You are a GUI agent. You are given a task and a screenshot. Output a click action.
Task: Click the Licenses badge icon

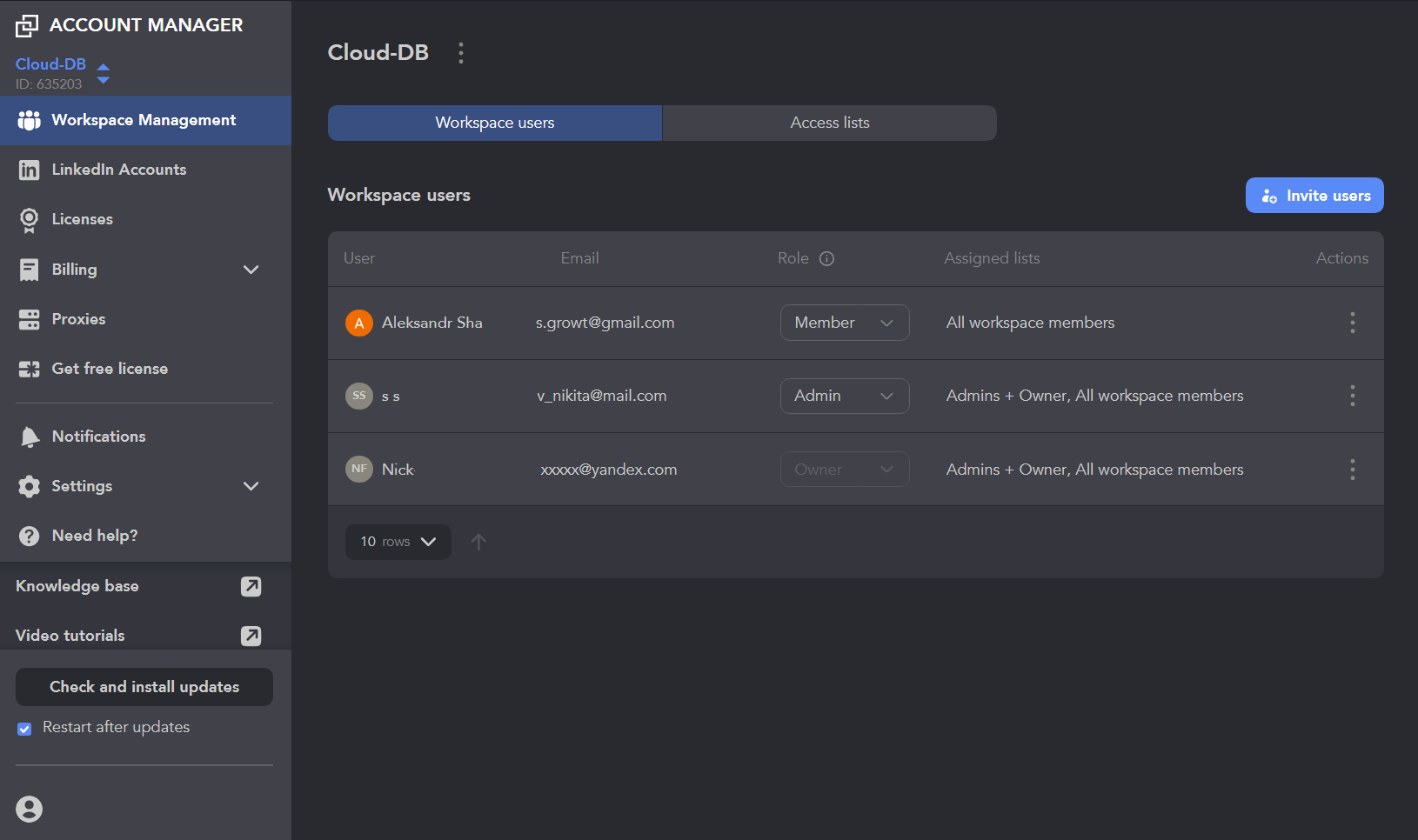(29, 220)
